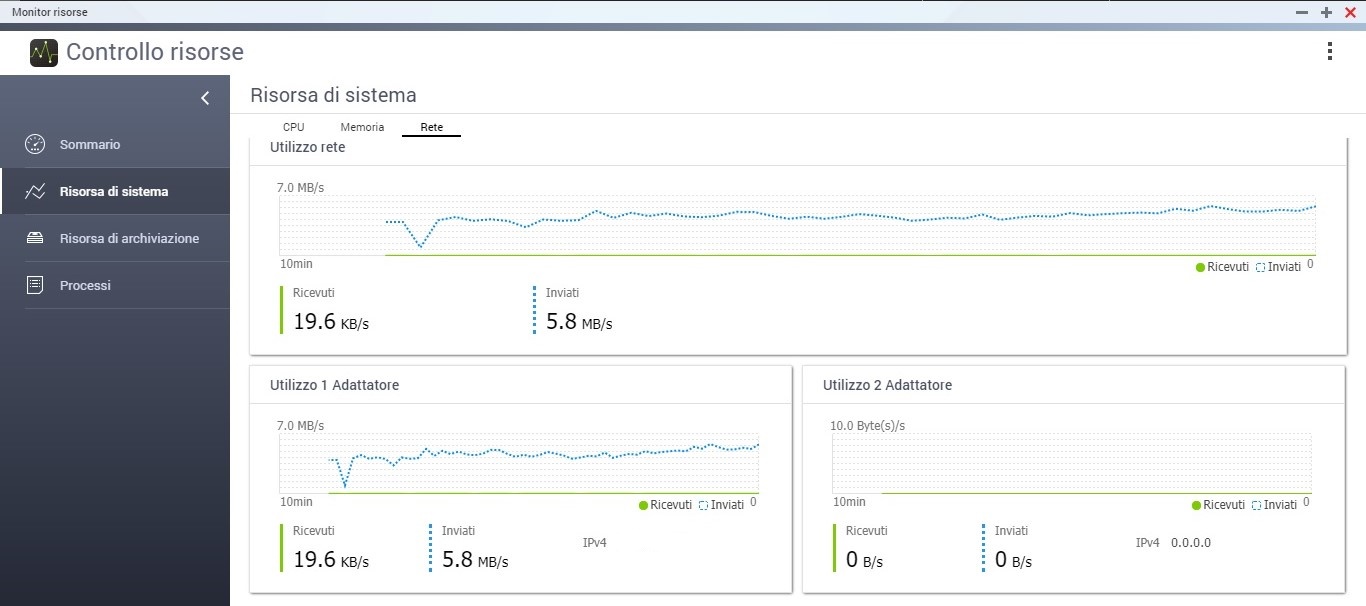Screen dimensions: 1366x606
Task: Toggle Inviati legend in Utilizzo 1 Adattatore
Action: pos(722,505)
